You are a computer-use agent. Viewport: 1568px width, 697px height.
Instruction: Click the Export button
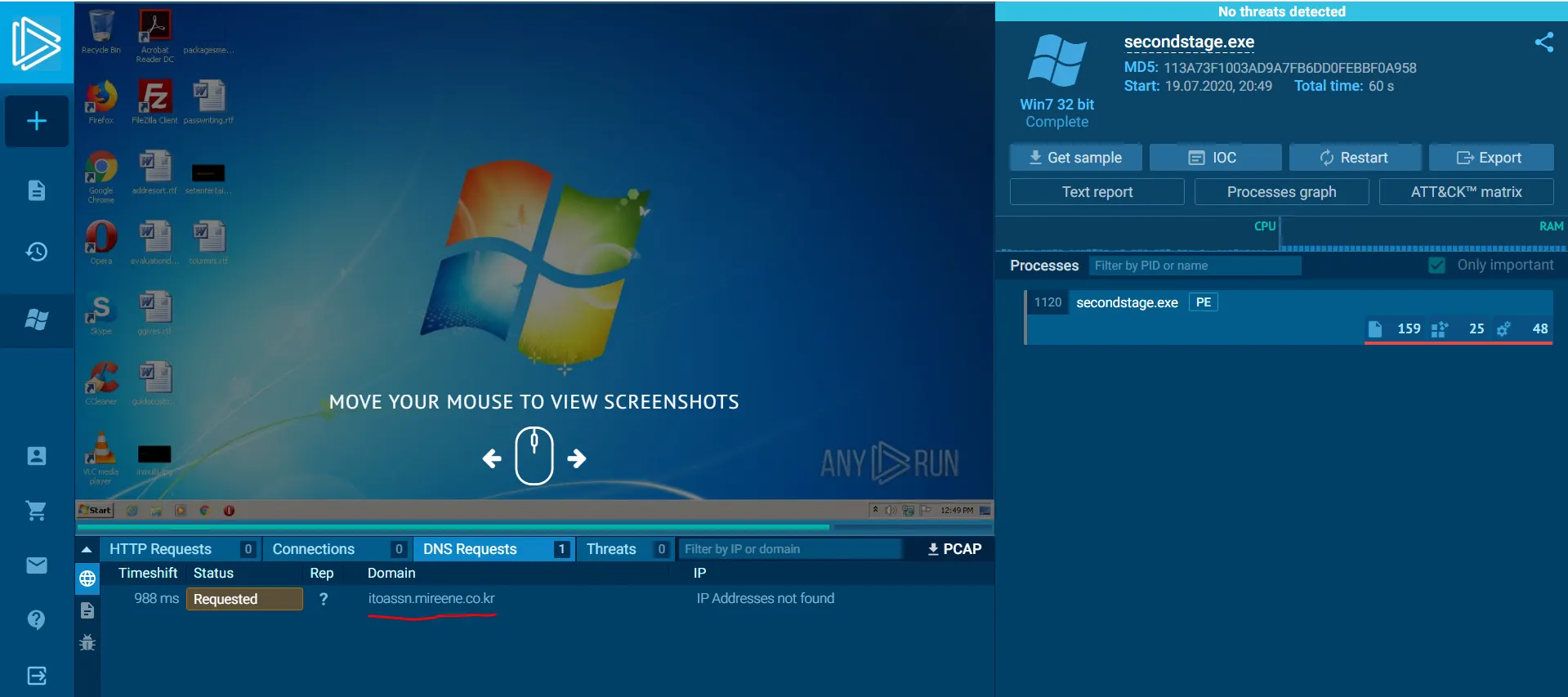[x=1490, y=158]
